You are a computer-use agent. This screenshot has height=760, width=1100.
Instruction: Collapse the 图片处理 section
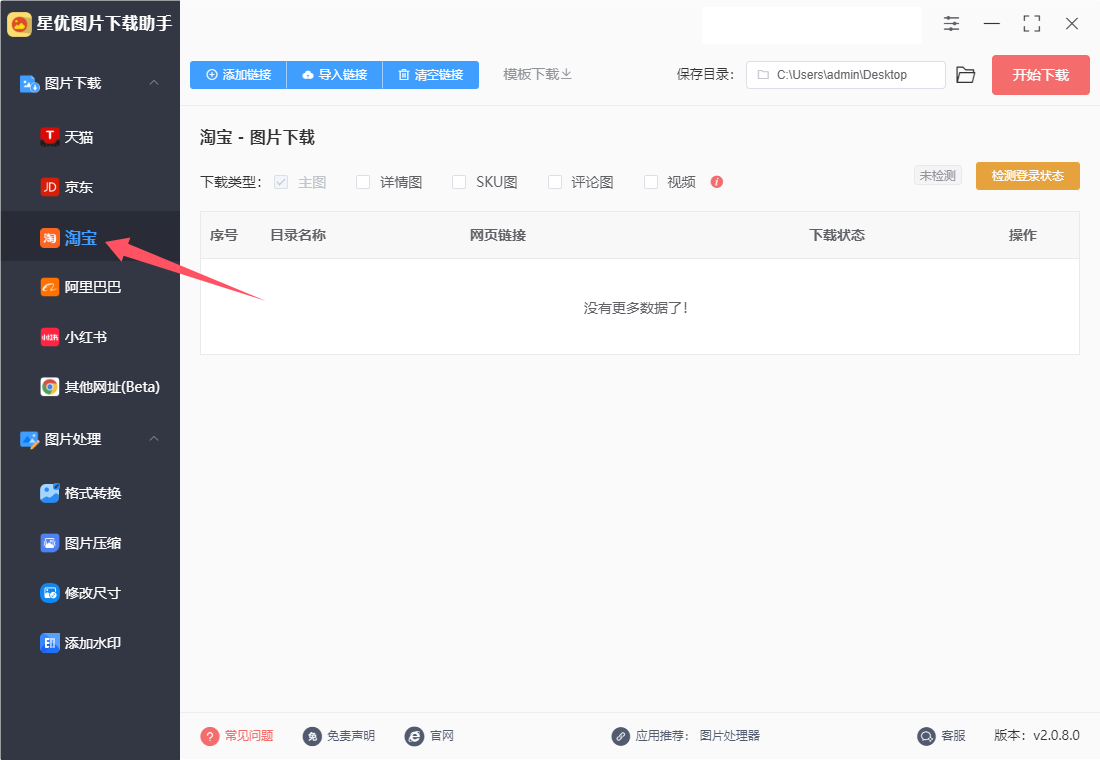click(154, 439)
